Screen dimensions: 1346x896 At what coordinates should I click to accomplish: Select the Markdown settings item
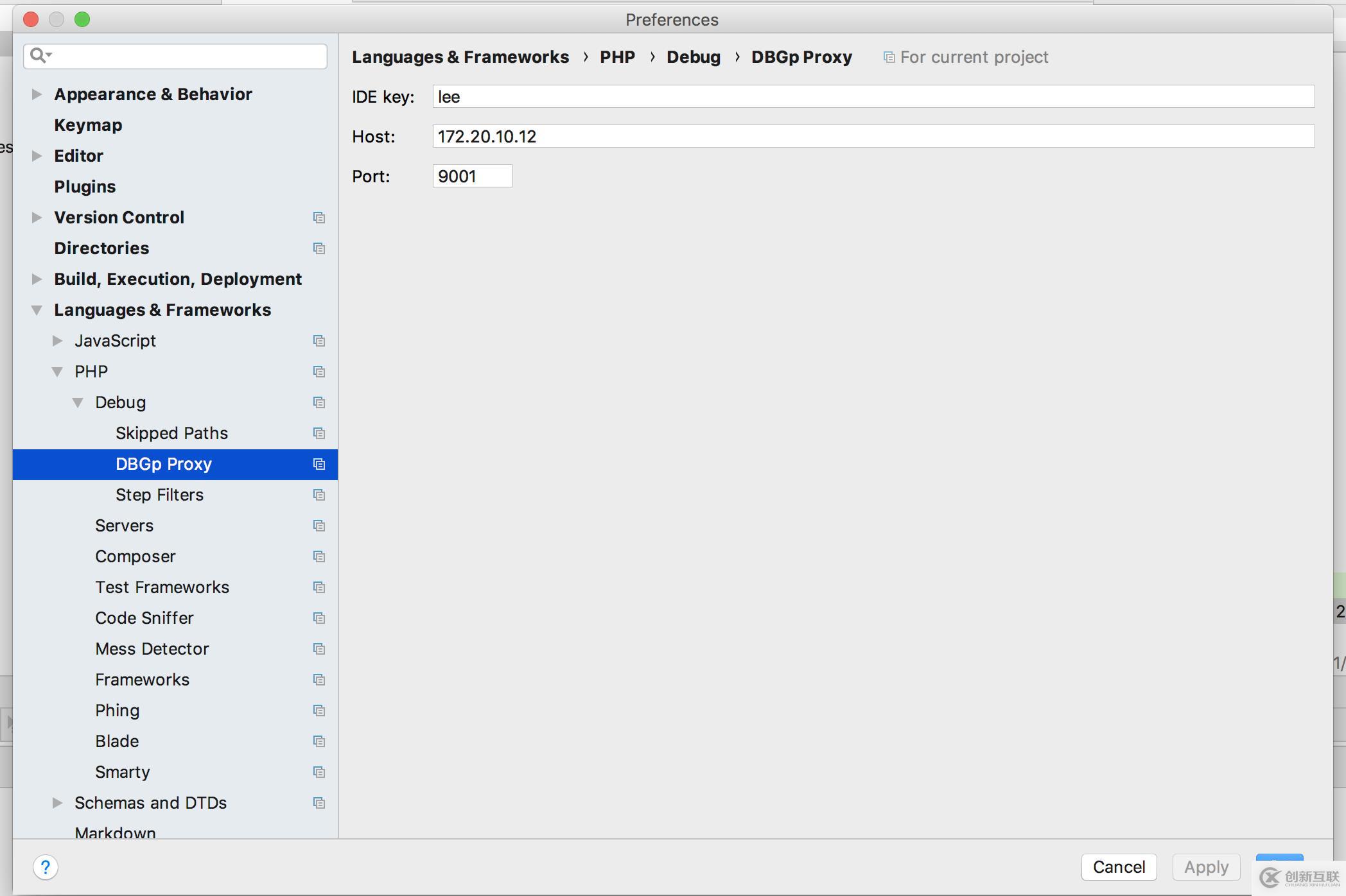click(115, 831)
